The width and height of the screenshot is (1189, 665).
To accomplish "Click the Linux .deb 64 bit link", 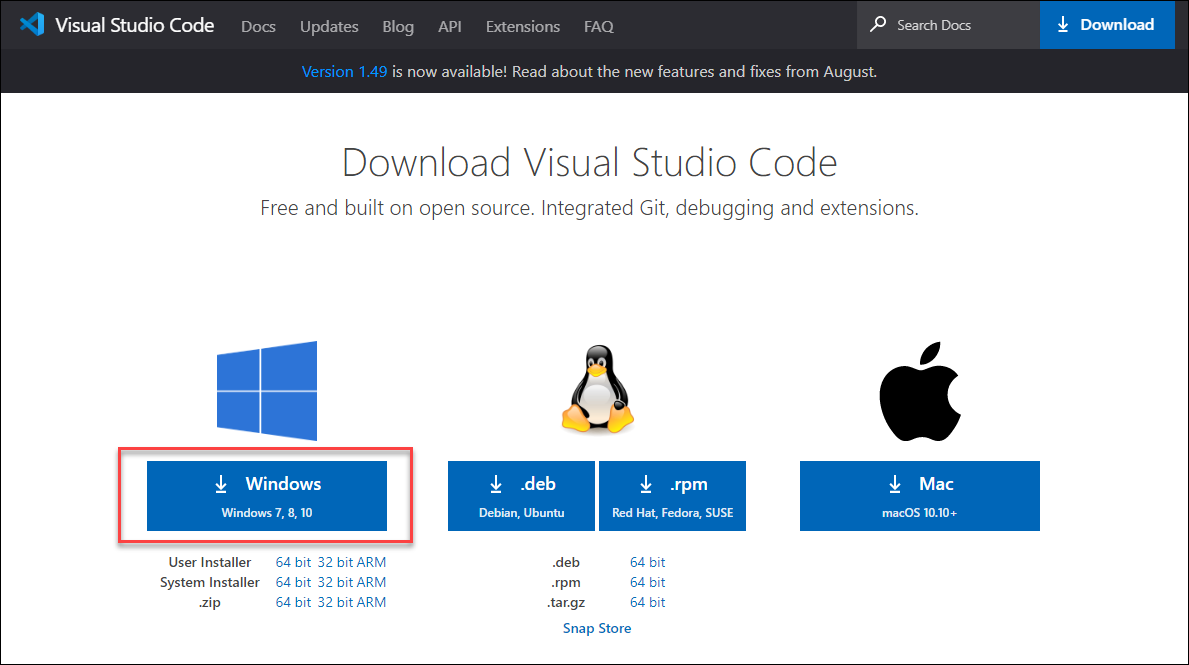I will coord(648,562).
